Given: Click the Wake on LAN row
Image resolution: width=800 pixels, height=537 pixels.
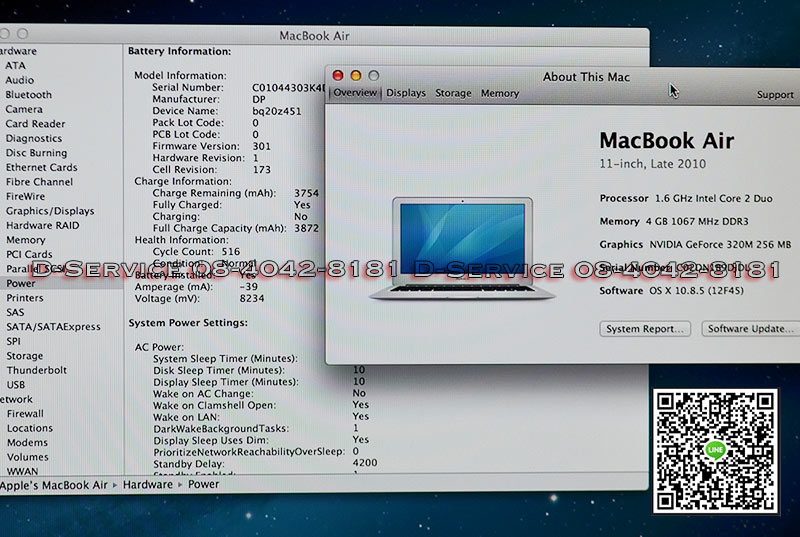Looking at the screenshot, I should [x=261, y=417].
